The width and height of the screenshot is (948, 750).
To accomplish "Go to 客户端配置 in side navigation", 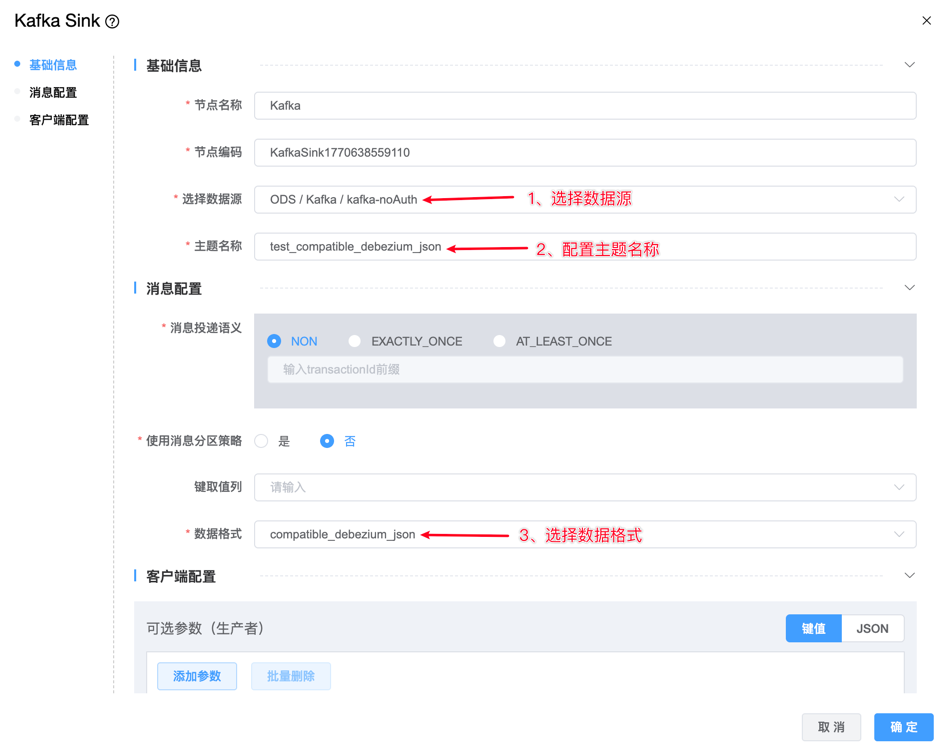I will click(59, 120).
